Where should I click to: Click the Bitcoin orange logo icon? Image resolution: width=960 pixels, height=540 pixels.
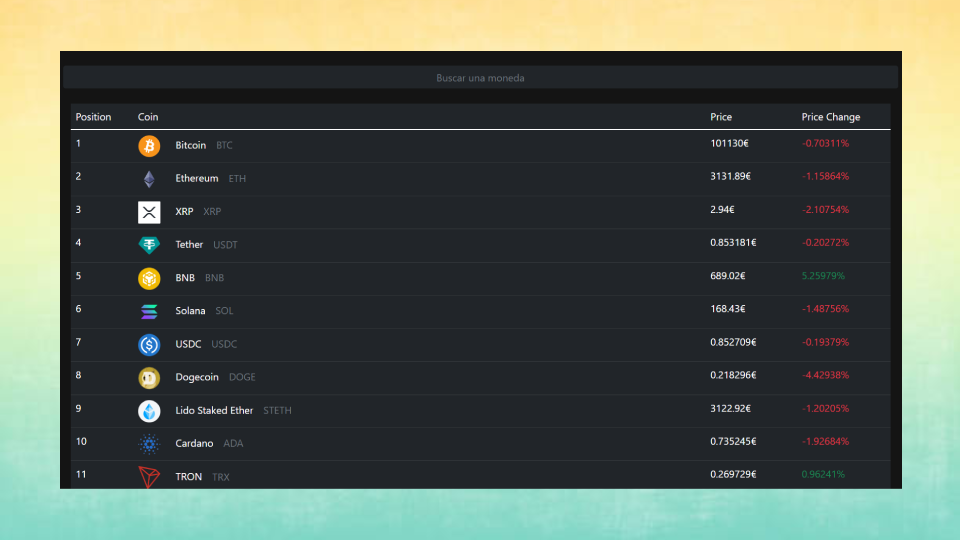click(149, 146)
